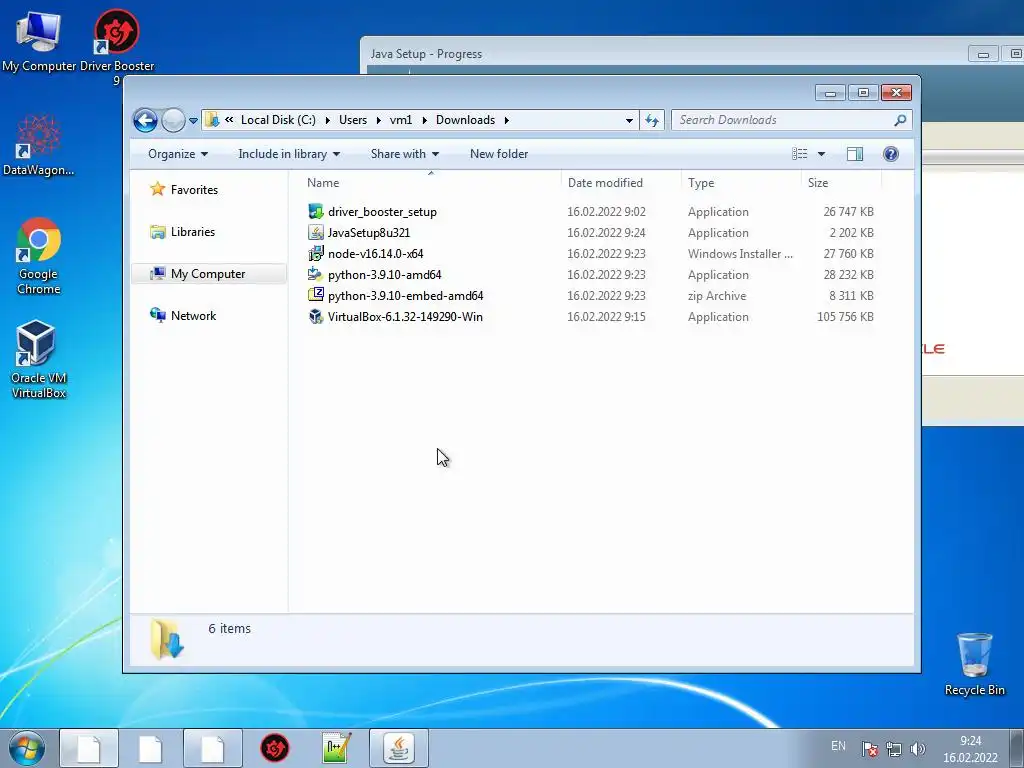Sort files by the Type column

741,183
